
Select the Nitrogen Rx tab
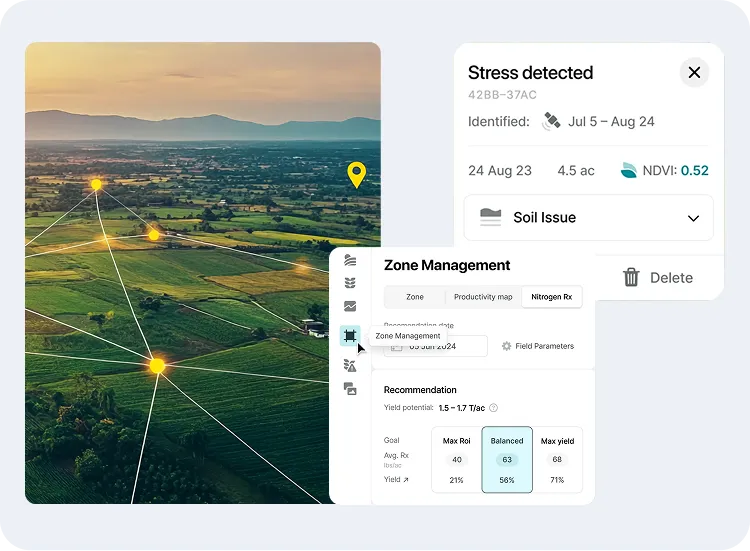coord(551,297)
